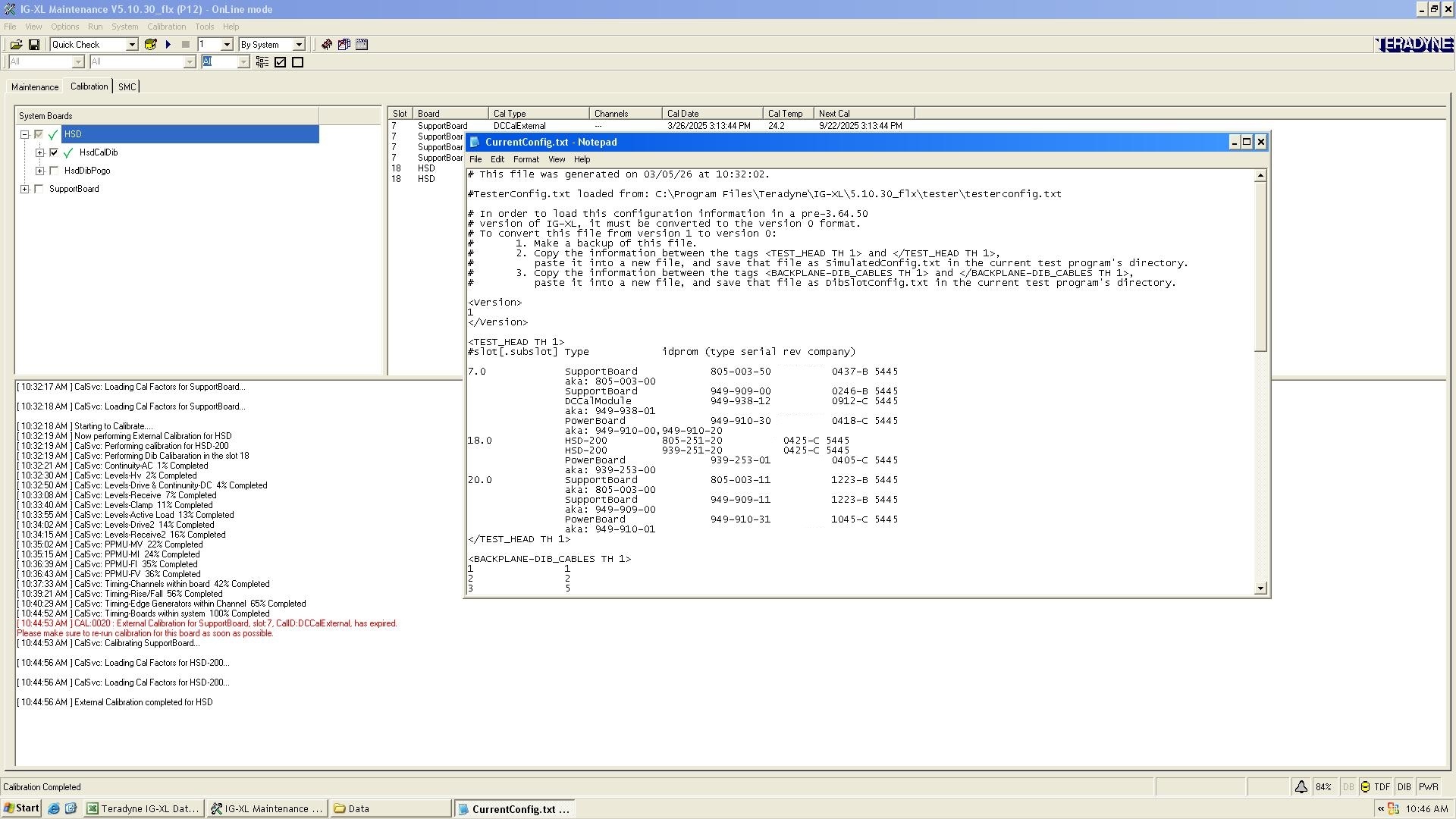Open the File menu in IG-XL Maintenance
The height and width of the screenshot is (819, 1456).
pyautogui.click(x=10, y=27)
